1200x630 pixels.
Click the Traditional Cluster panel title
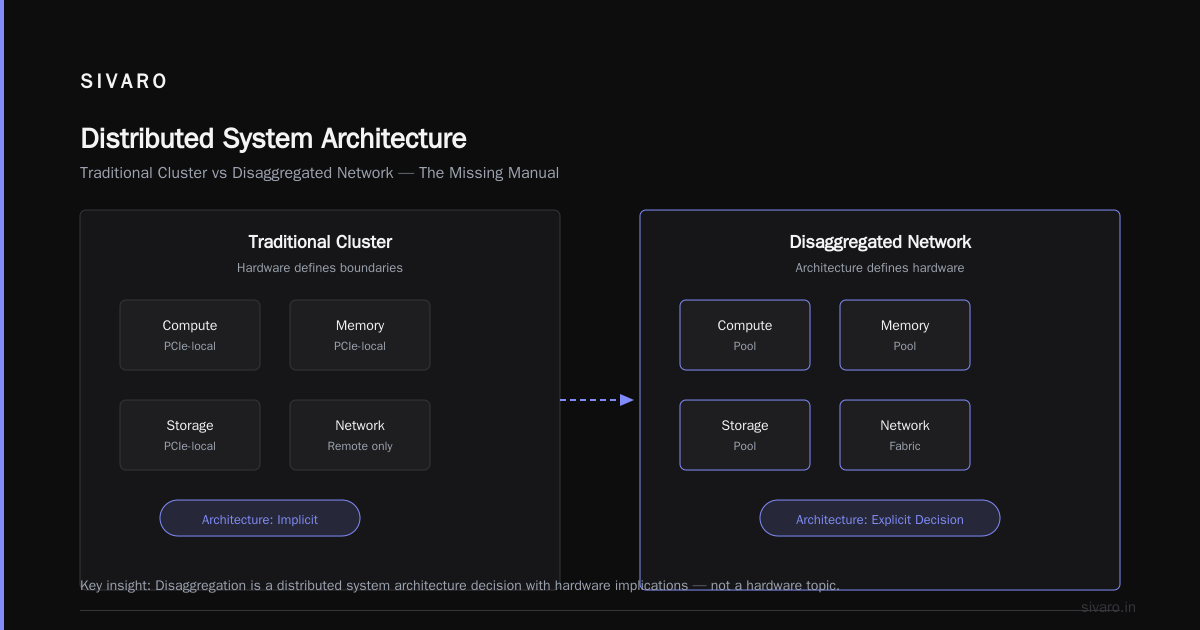tap(320, 242)
